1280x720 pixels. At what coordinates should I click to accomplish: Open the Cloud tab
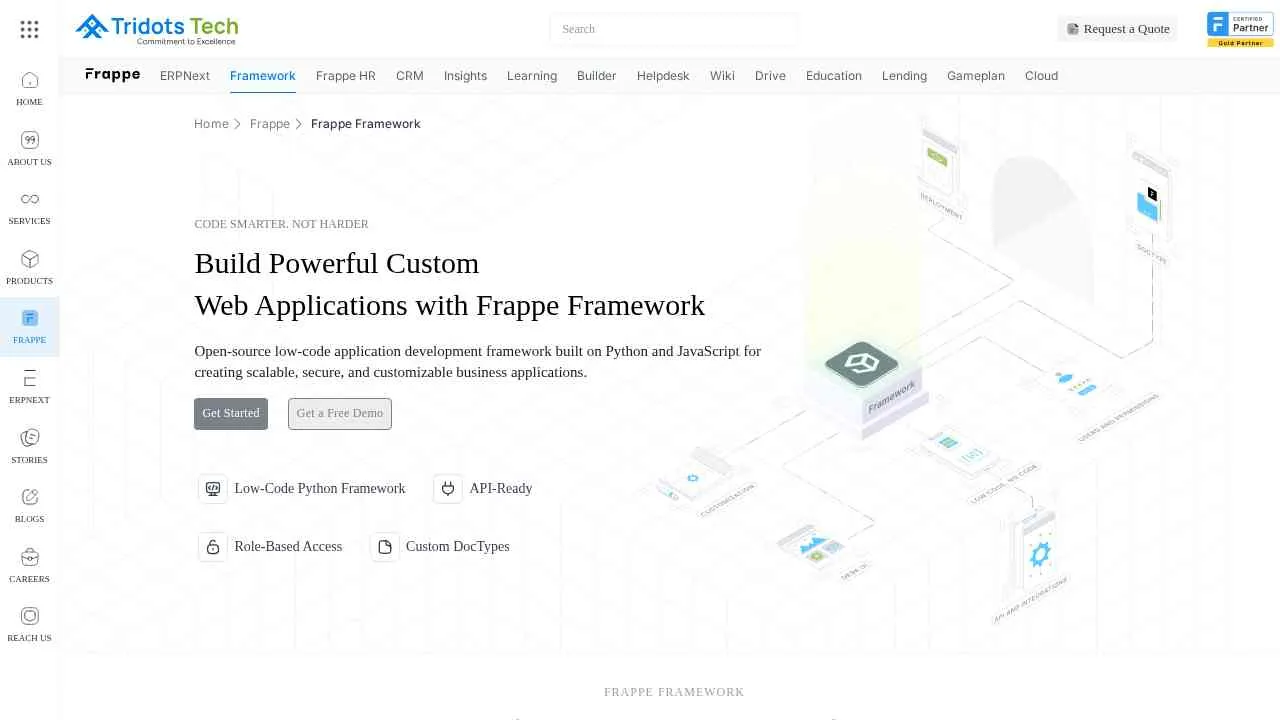[x=1041, y=76]
